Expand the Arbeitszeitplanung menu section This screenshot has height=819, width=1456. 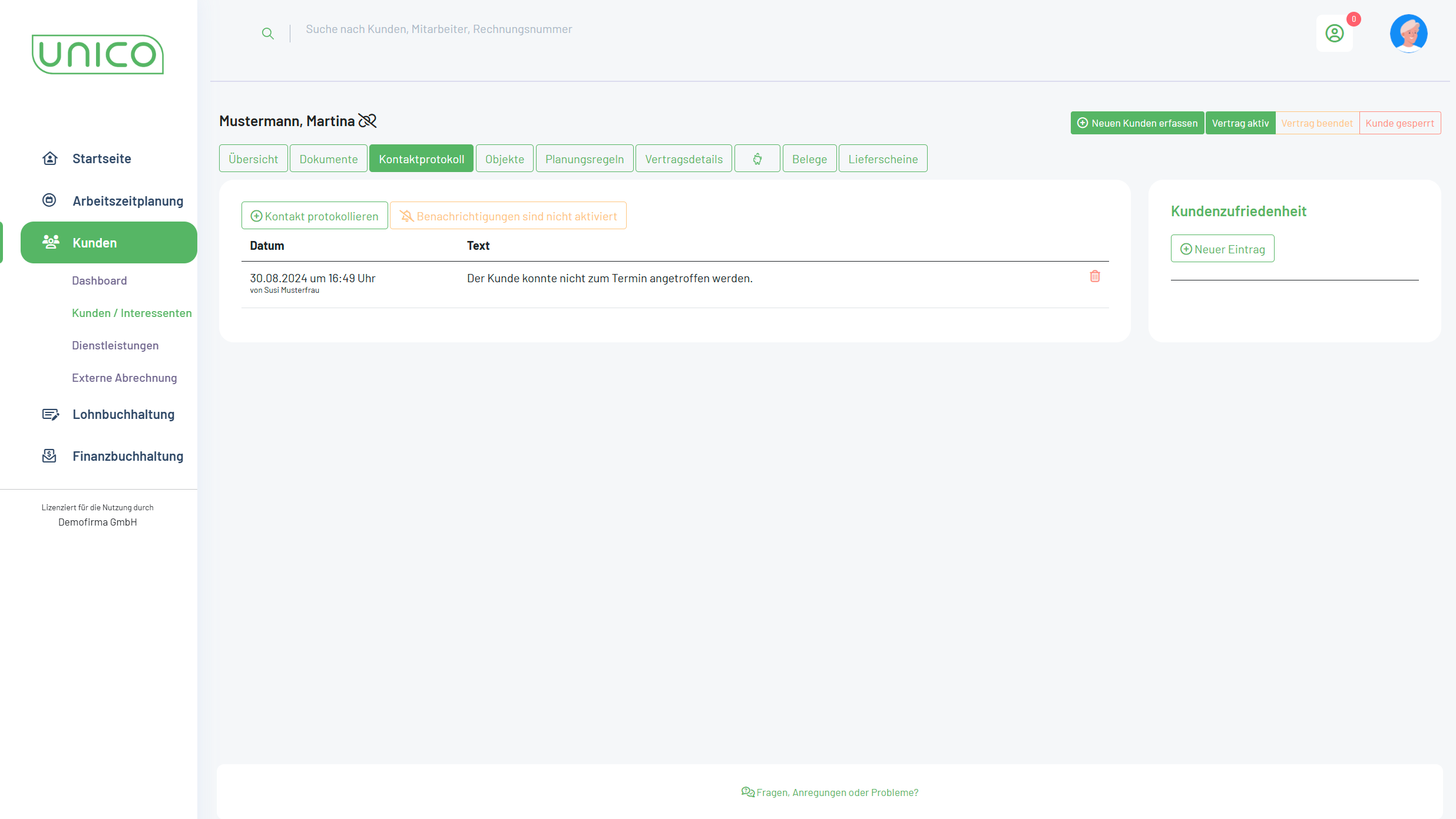point(128,201)
